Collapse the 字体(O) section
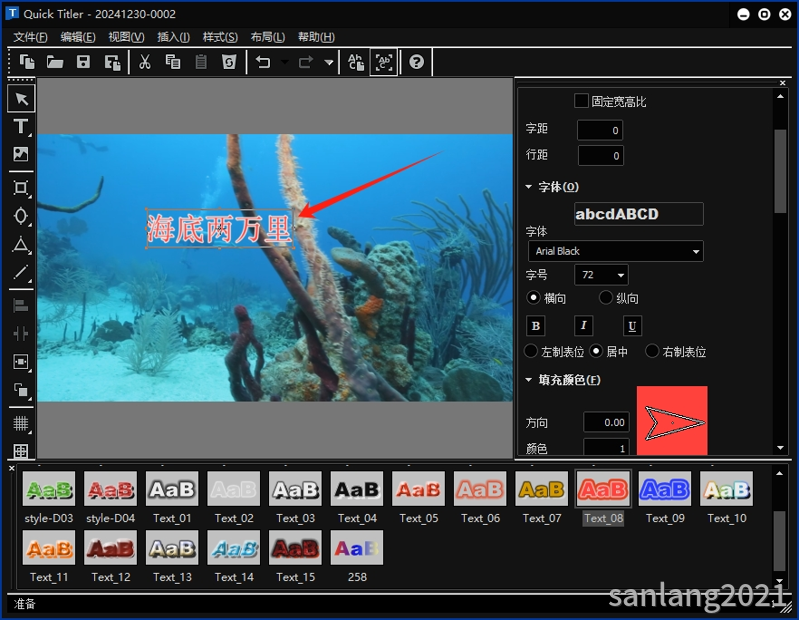This screenshot has height=620, width=799. [528, 187]
